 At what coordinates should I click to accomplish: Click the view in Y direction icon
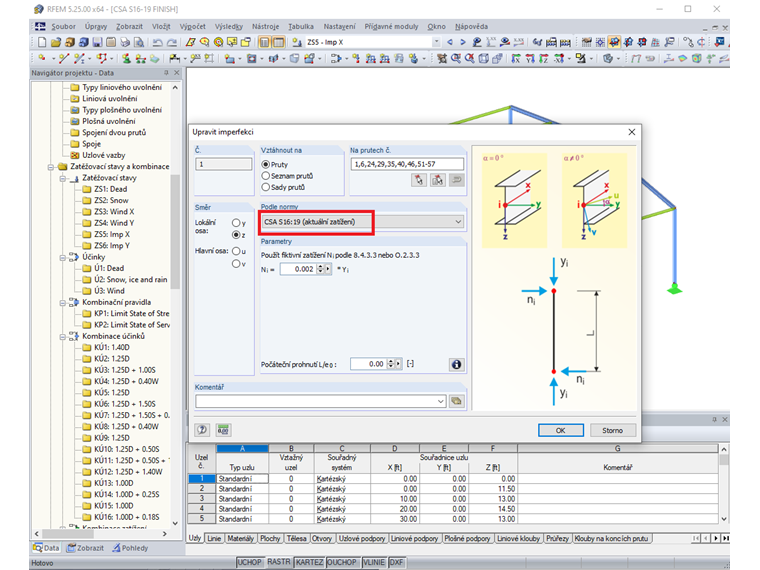click(x=530, y=59)
